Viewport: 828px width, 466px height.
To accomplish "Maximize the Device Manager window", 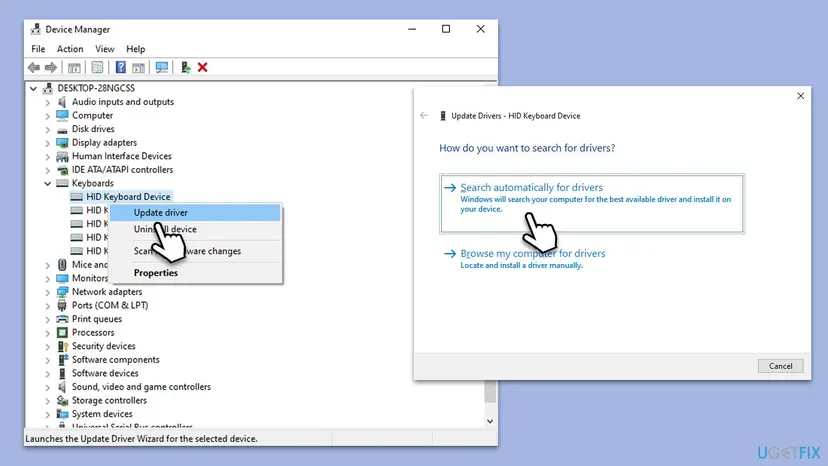I will click(446, 29).
